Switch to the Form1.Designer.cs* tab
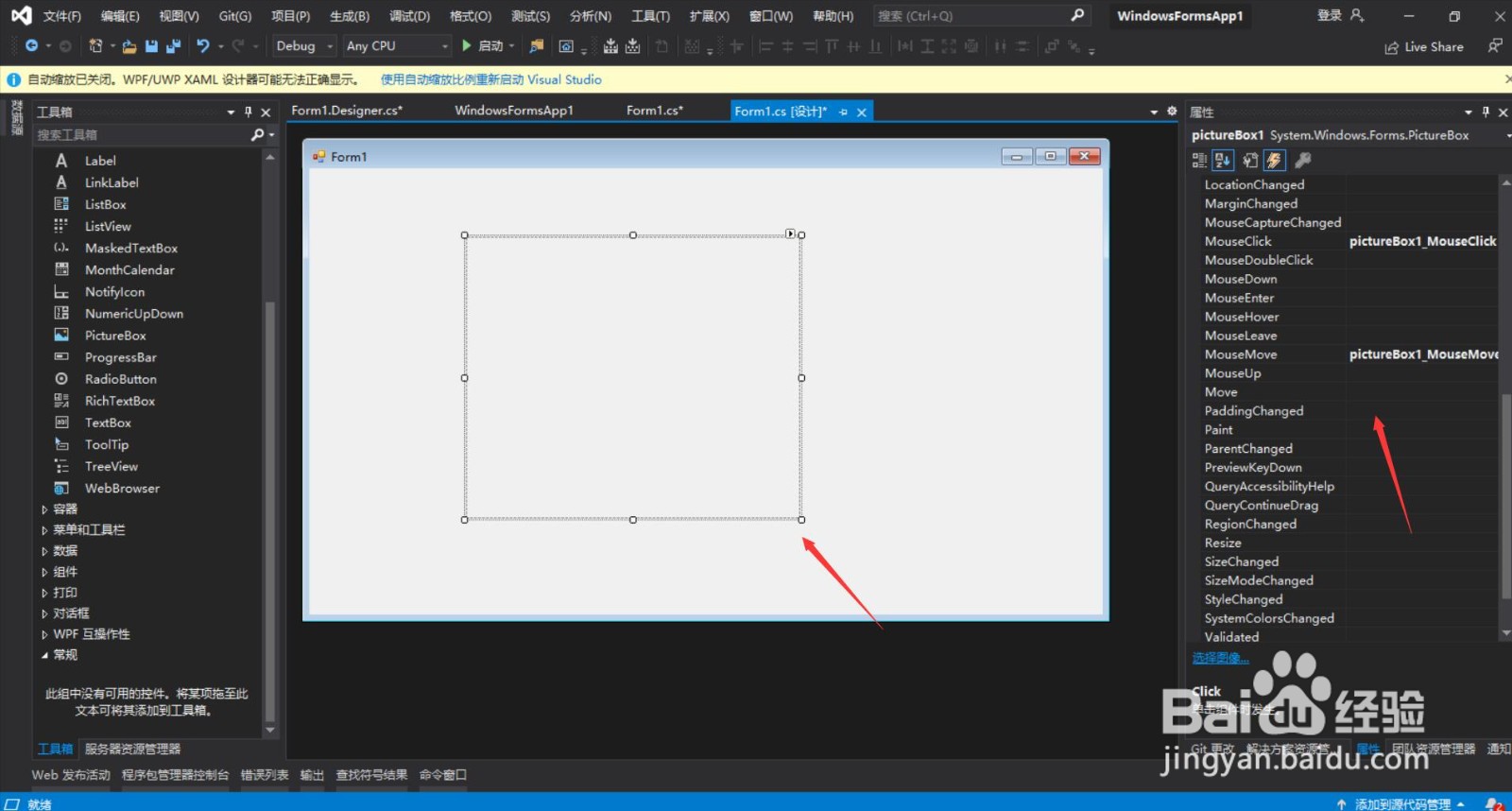This screenshot has width=1512, height=811. pyautogui.click(x=347, y=111)
